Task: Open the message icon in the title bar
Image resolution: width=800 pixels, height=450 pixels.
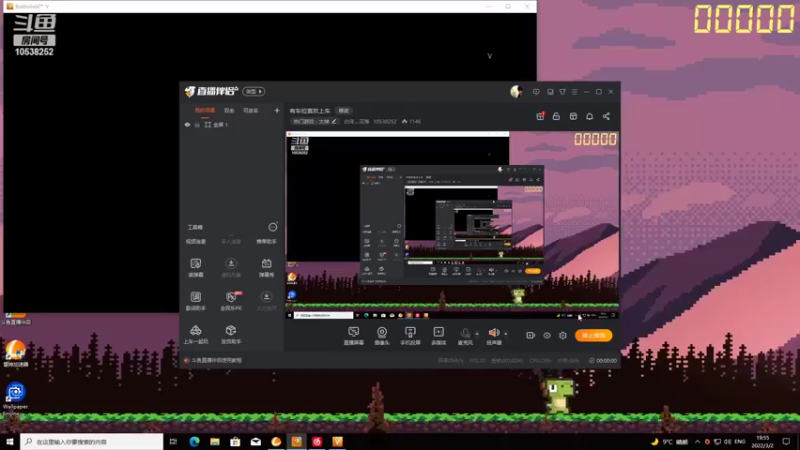Action: click(x=536, y=92)
